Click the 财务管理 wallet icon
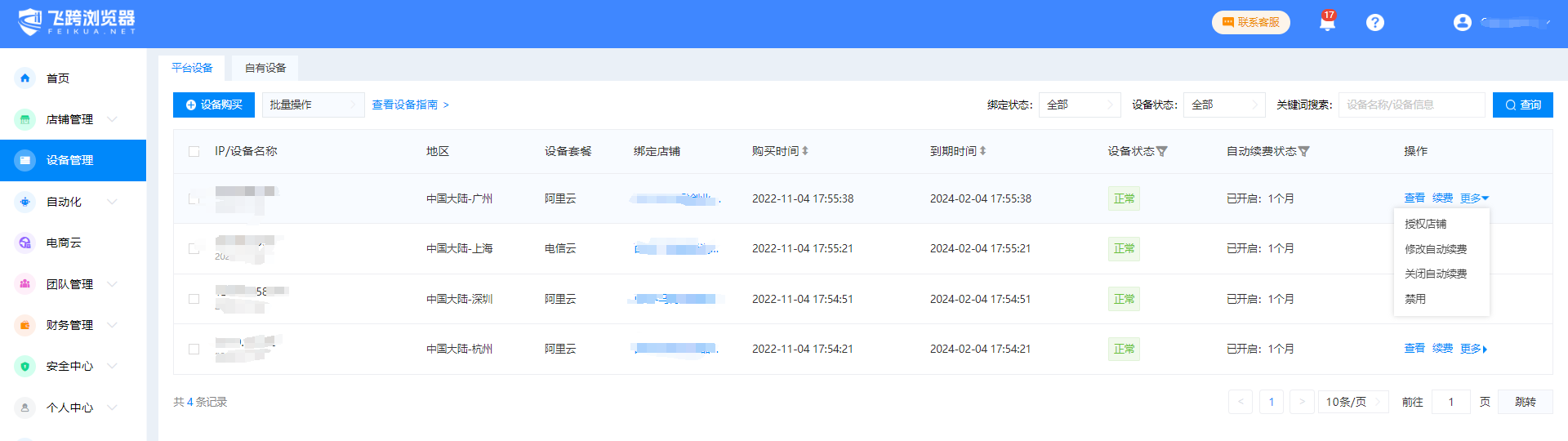 [x=25, y=325]
